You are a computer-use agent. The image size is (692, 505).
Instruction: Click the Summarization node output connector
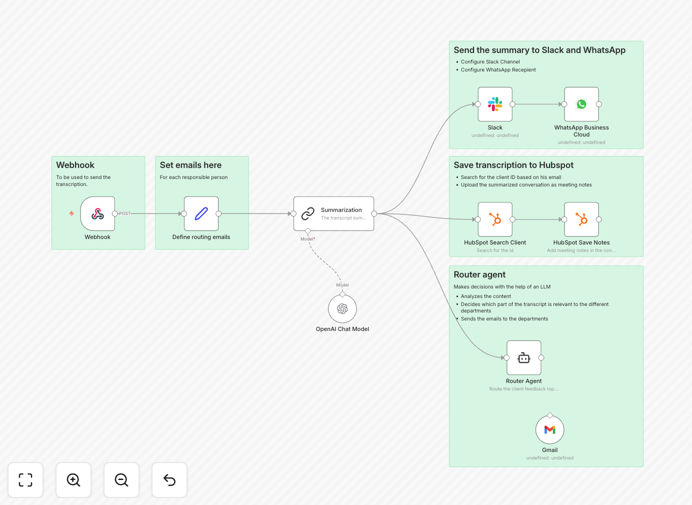click(x=374, y=214)
